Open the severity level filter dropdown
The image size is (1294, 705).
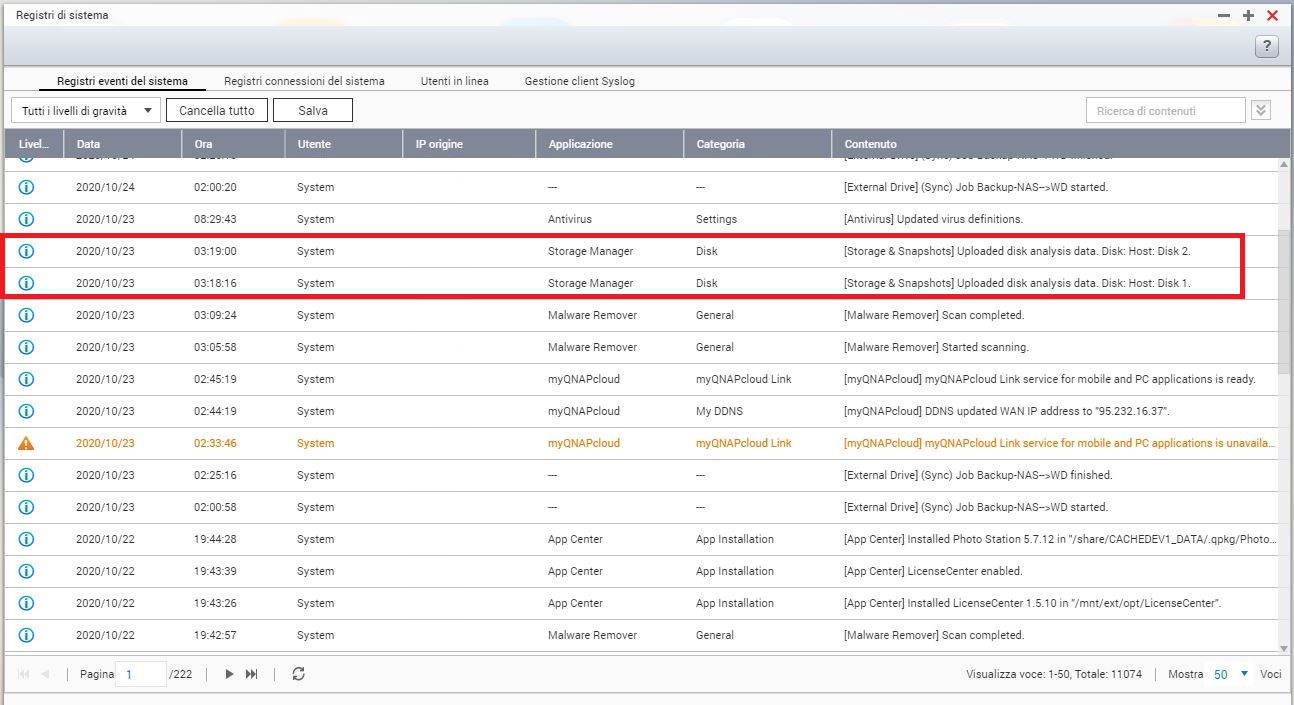click(85, 110)
